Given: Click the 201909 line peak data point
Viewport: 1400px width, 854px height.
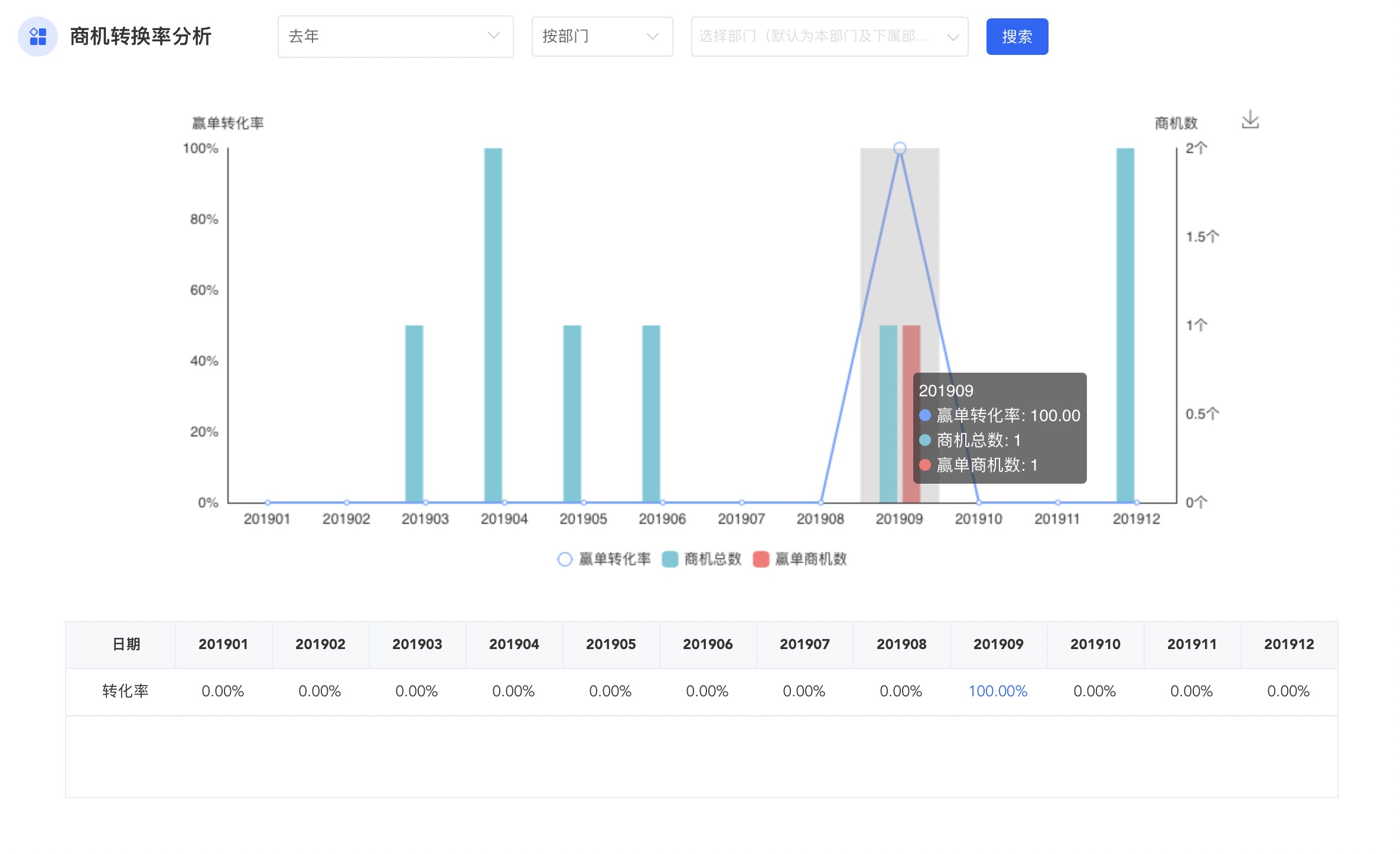Looking at the screenshot, I should pyautogui.click(x=900, y=148).
